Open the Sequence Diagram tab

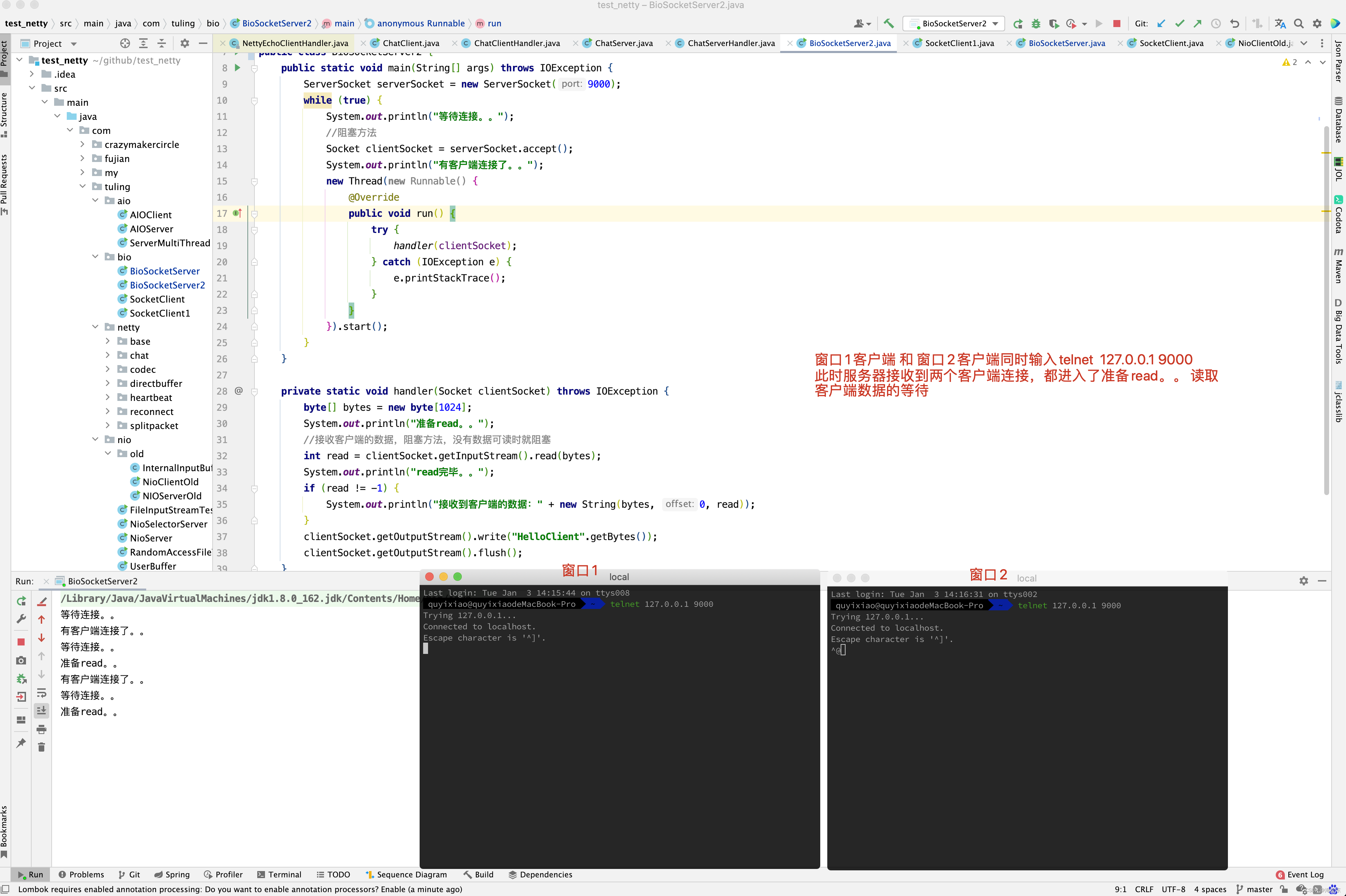click(406, 874)
